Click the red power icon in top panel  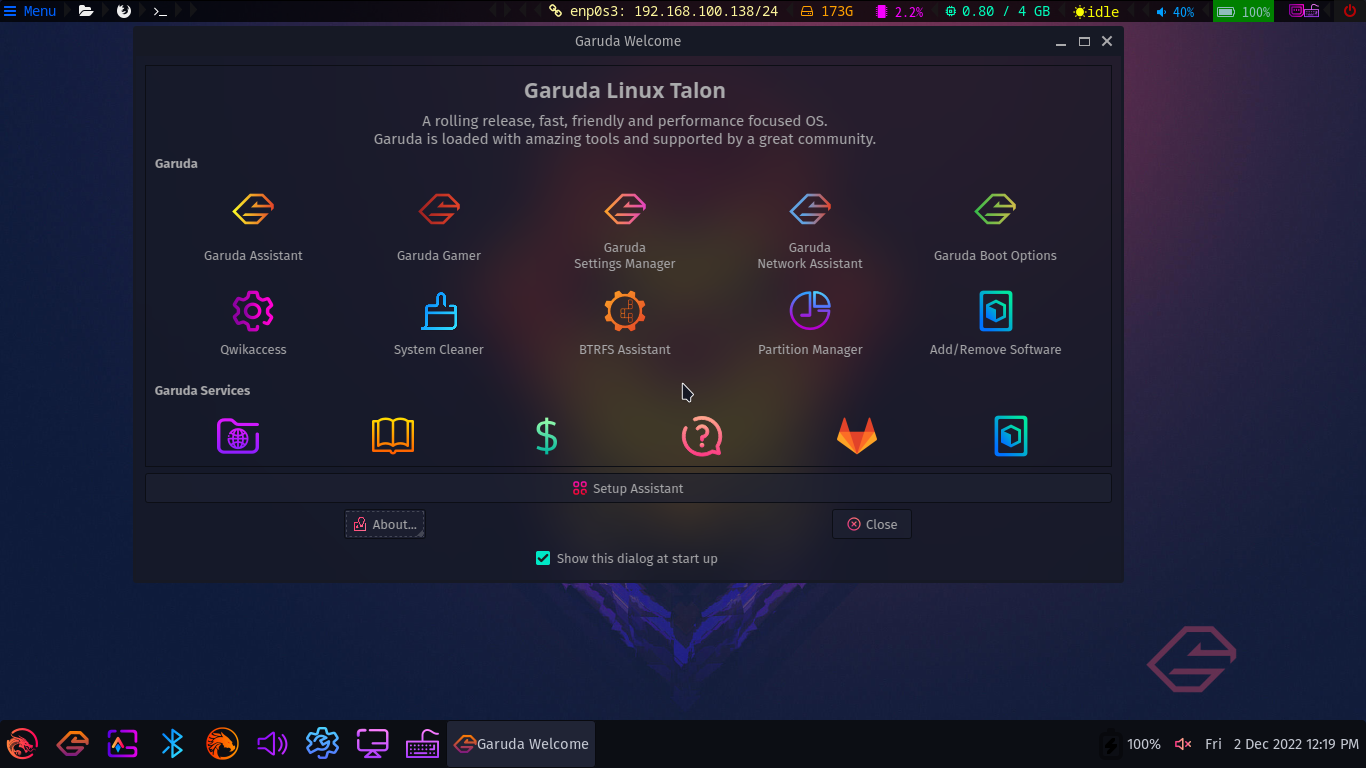tap(1350, 11)
